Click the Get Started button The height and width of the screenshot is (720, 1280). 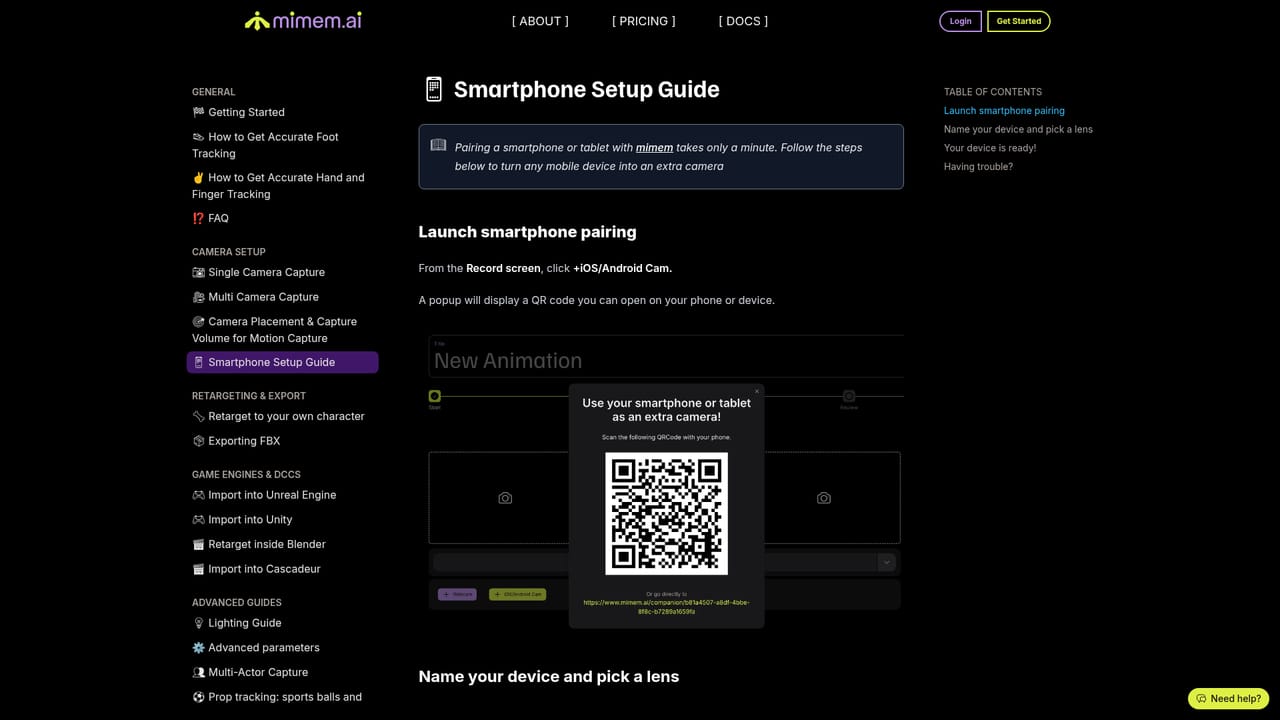[1018, 21]
